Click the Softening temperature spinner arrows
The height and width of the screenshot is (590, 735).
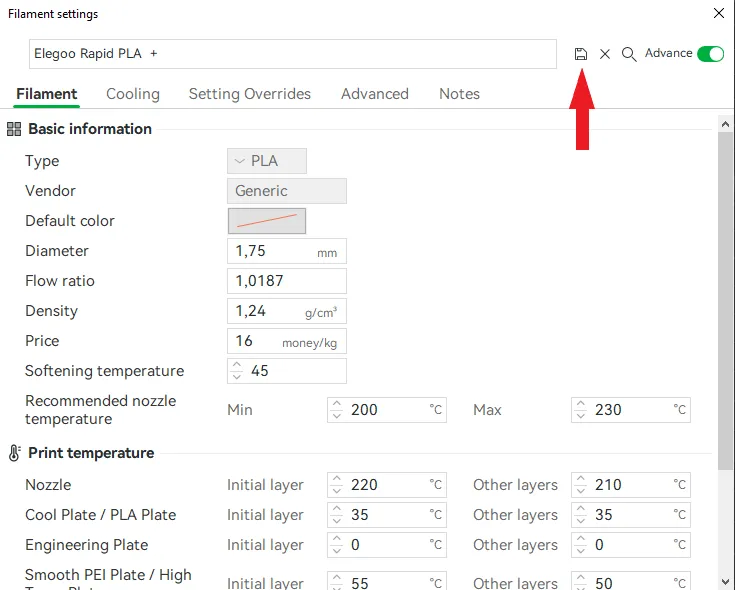[x=237, y=371]
